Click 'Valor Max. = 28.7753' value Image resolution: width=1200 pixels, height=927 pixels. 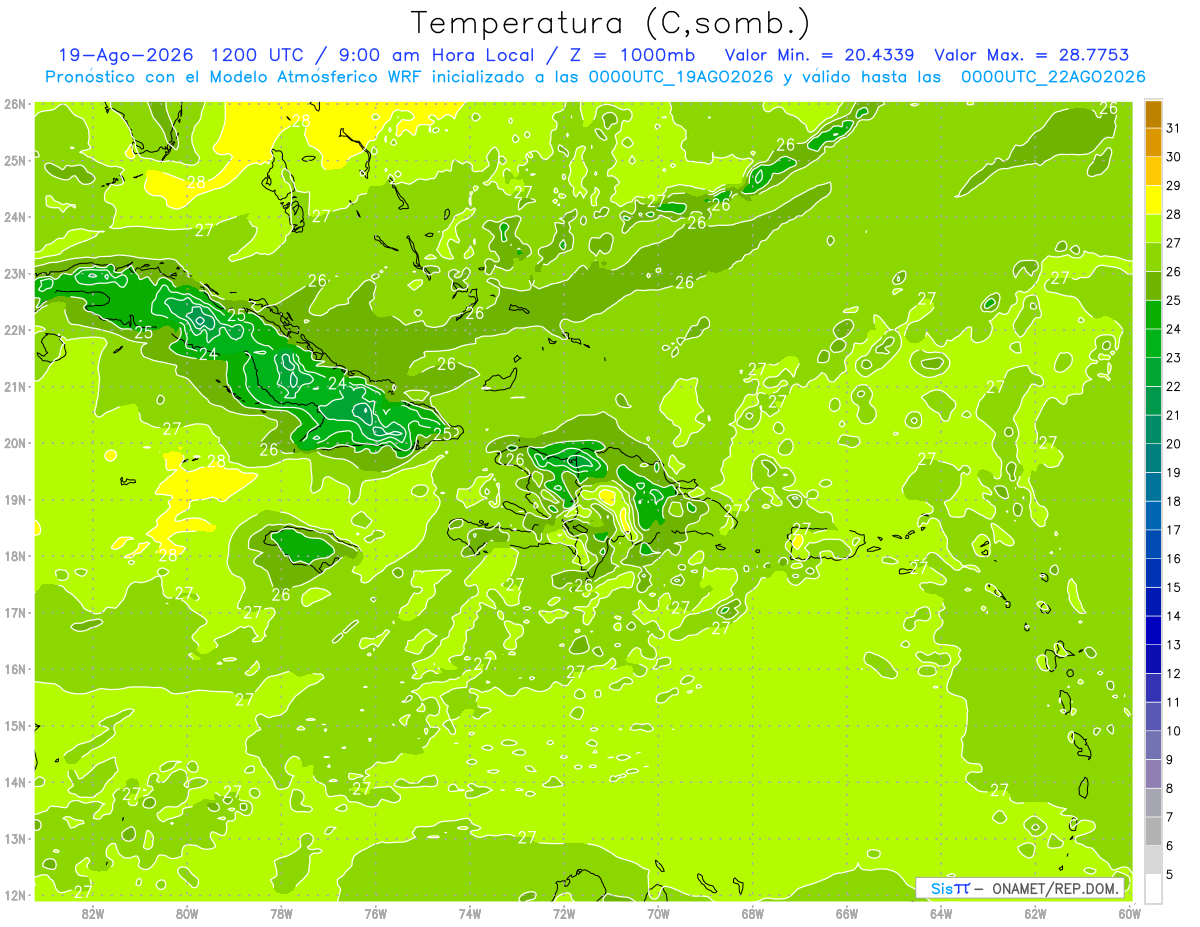coord(1032,55)
